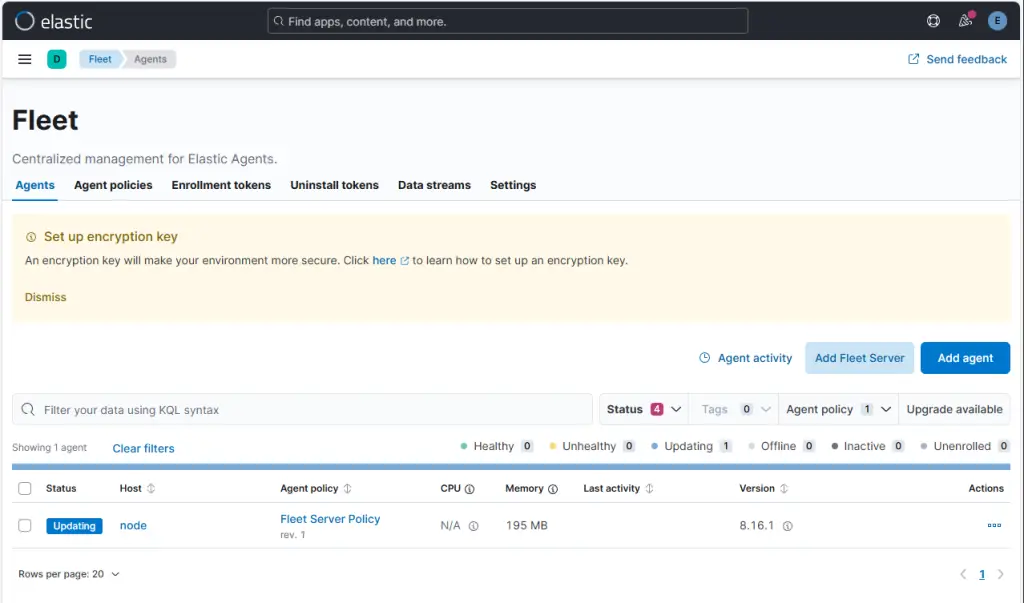Switch to Data streams tab

click(434, 186)
